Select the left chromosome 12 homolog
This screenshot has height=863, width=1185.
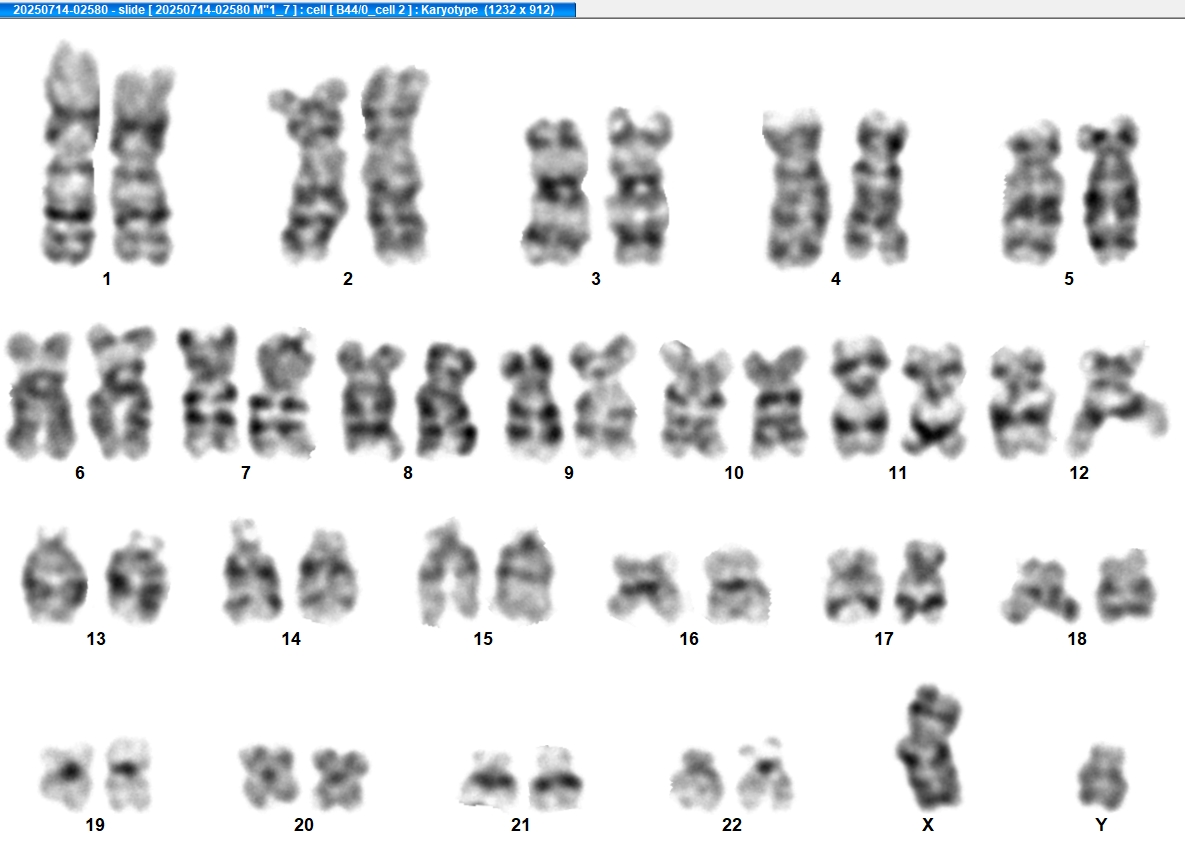1021,402
